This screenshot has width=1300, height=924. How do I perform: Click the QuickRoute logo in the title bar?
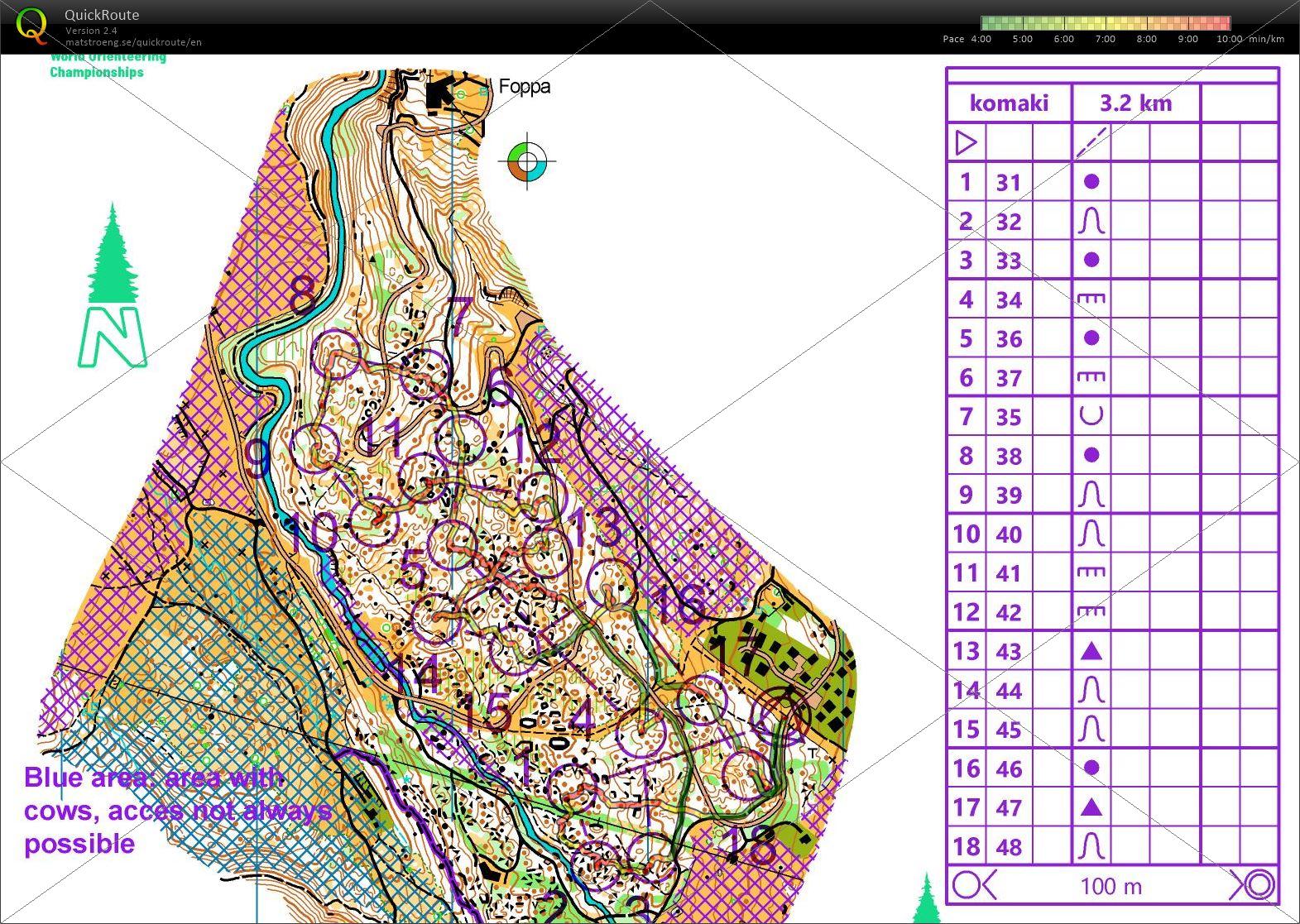31,26
